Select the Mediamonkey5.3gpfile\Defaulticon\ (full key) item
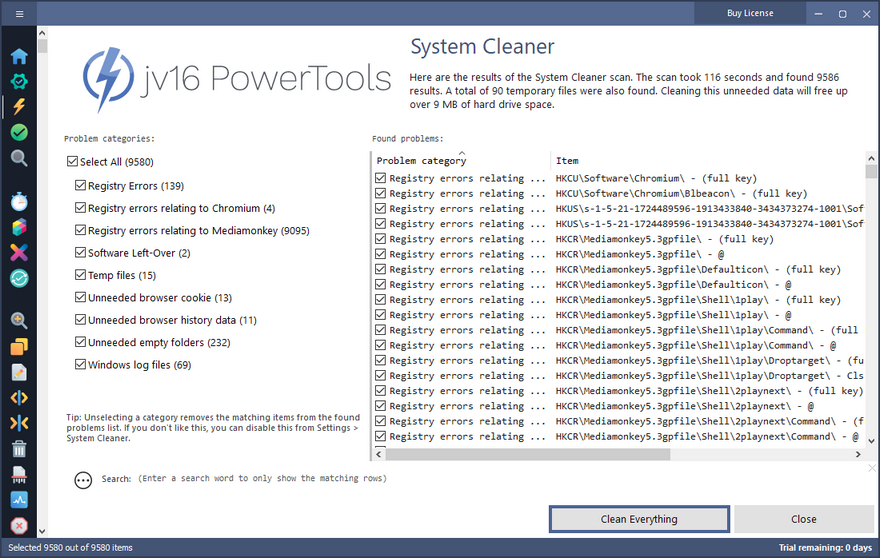This screenshot has height=558, width=880. pos(698,269)
